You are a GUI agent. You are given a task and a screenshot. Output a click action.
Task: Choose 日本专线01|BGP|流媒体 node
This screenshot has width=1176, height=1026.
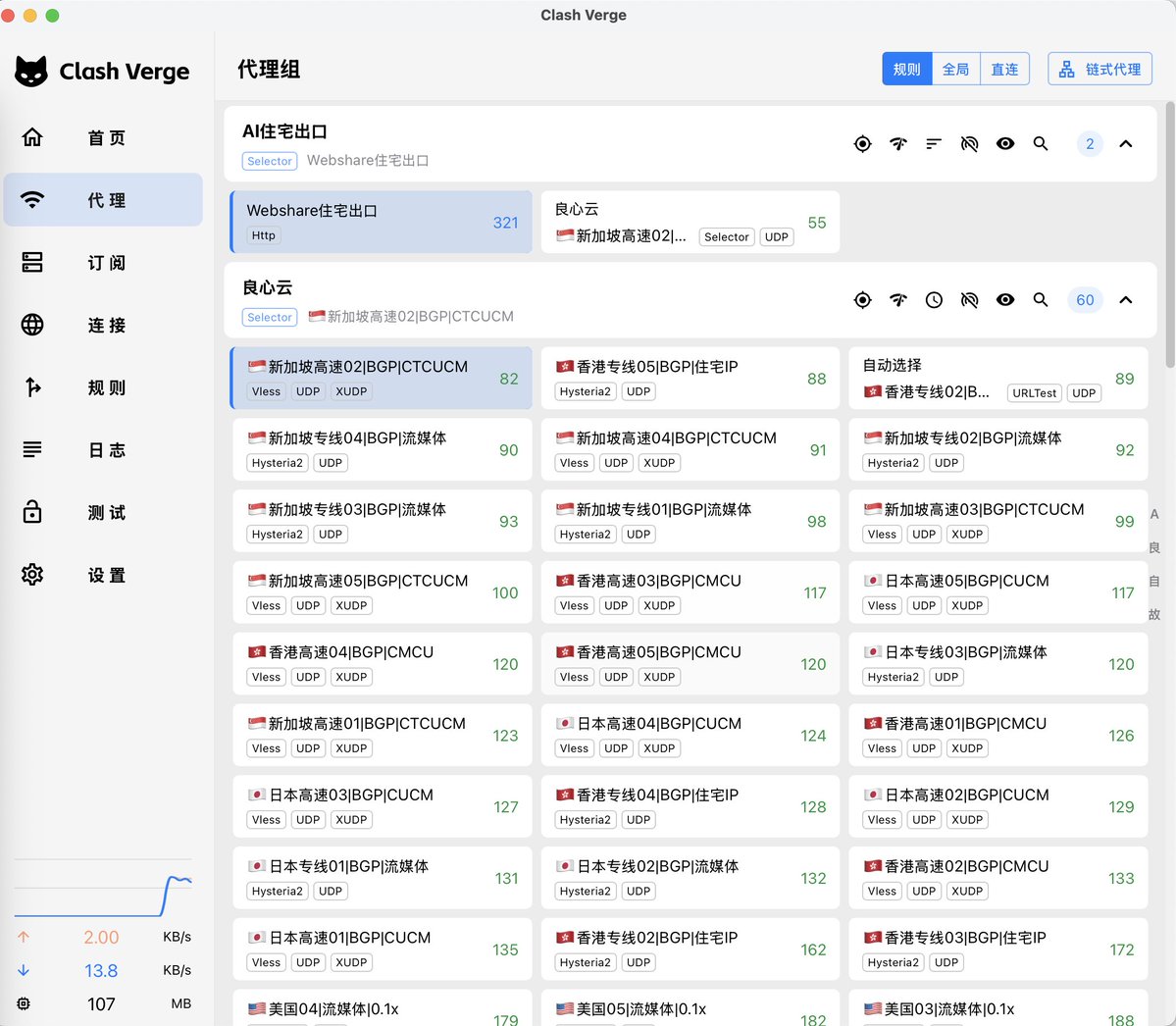[x=383, y=878]
